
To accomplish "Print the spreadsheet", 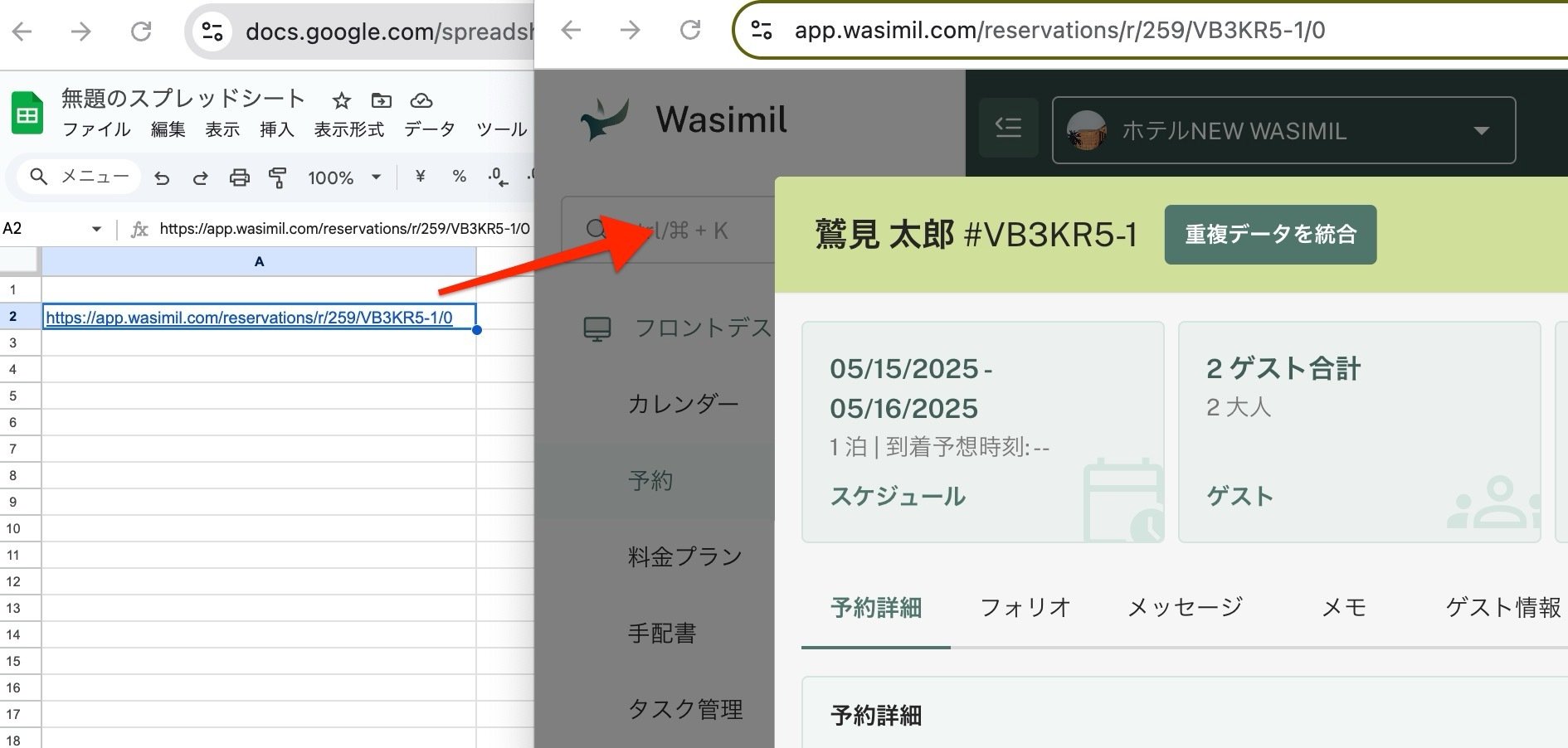I will [x=239, y=177].
